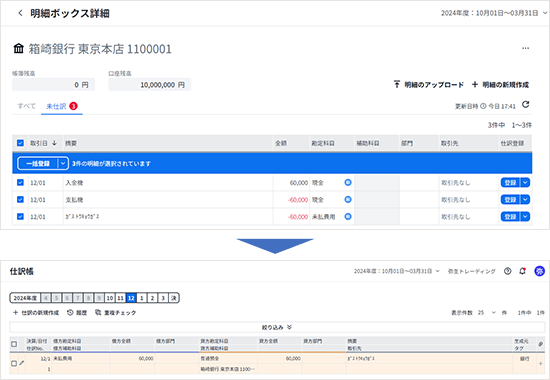The height and width of the screenshot is (380, 550).
Task: Click the refresh icon next to 更新日時
Action: coord(525,105)
